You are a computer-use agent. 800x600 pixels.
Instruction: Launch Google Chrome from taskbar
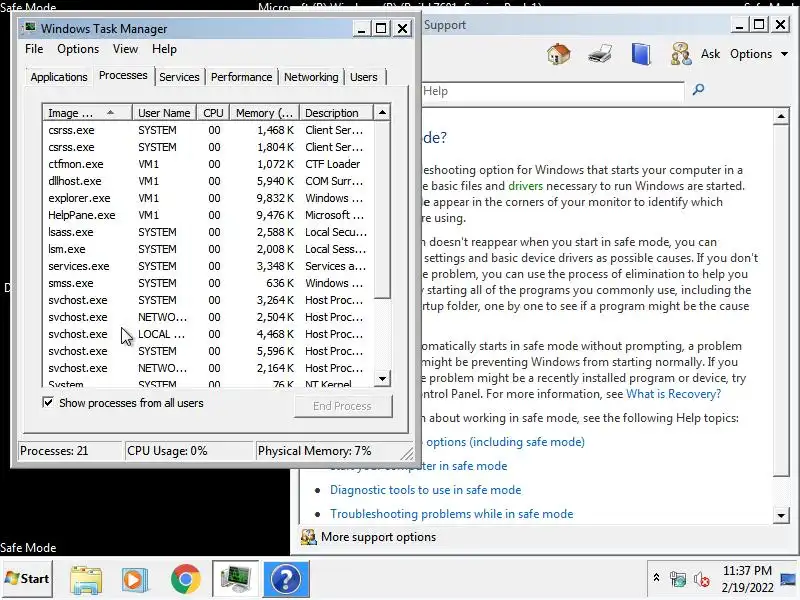pyautogui.click(x=186, y=579)
